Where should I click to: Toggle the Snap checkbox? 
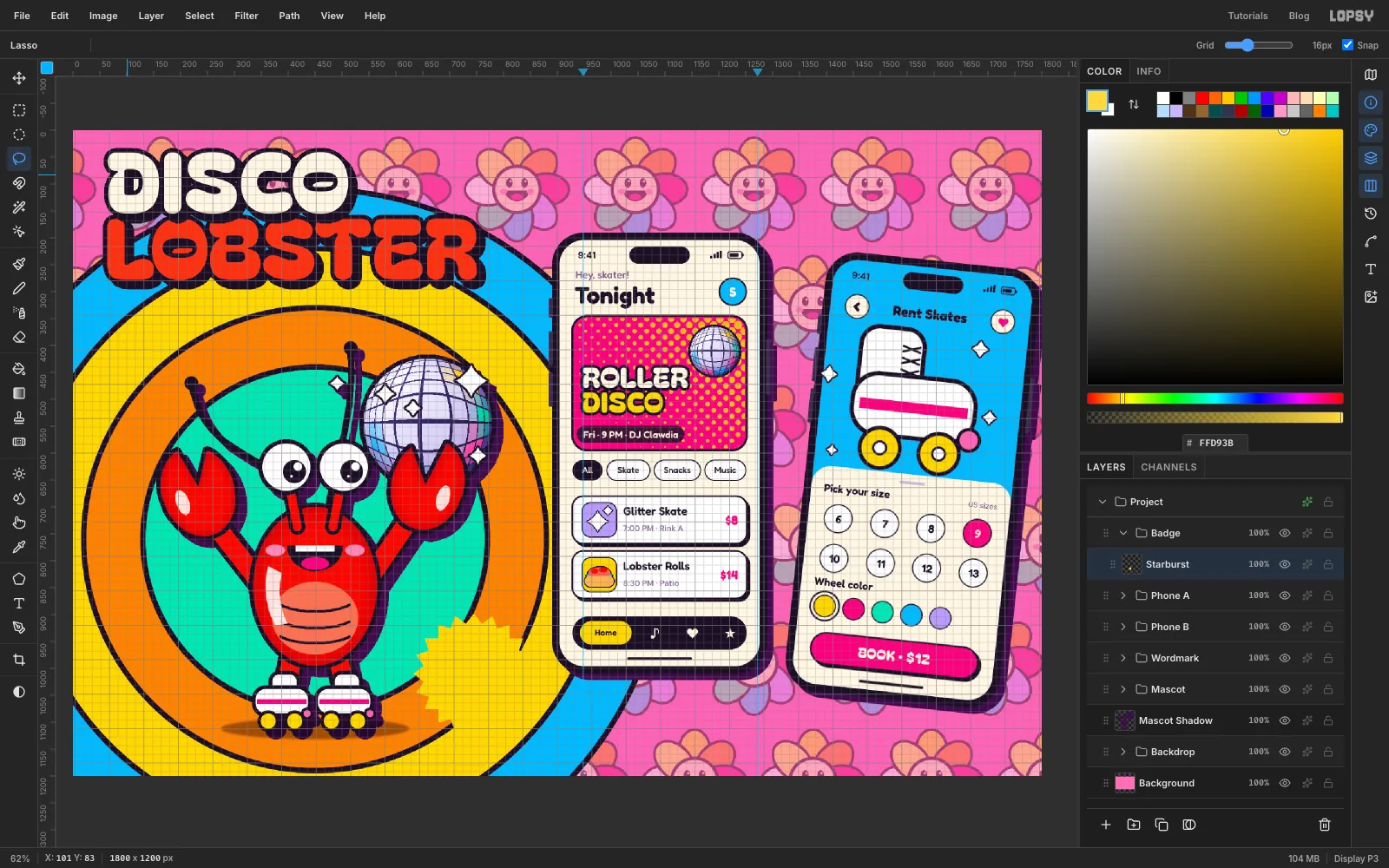click(x=1347, y=45)
